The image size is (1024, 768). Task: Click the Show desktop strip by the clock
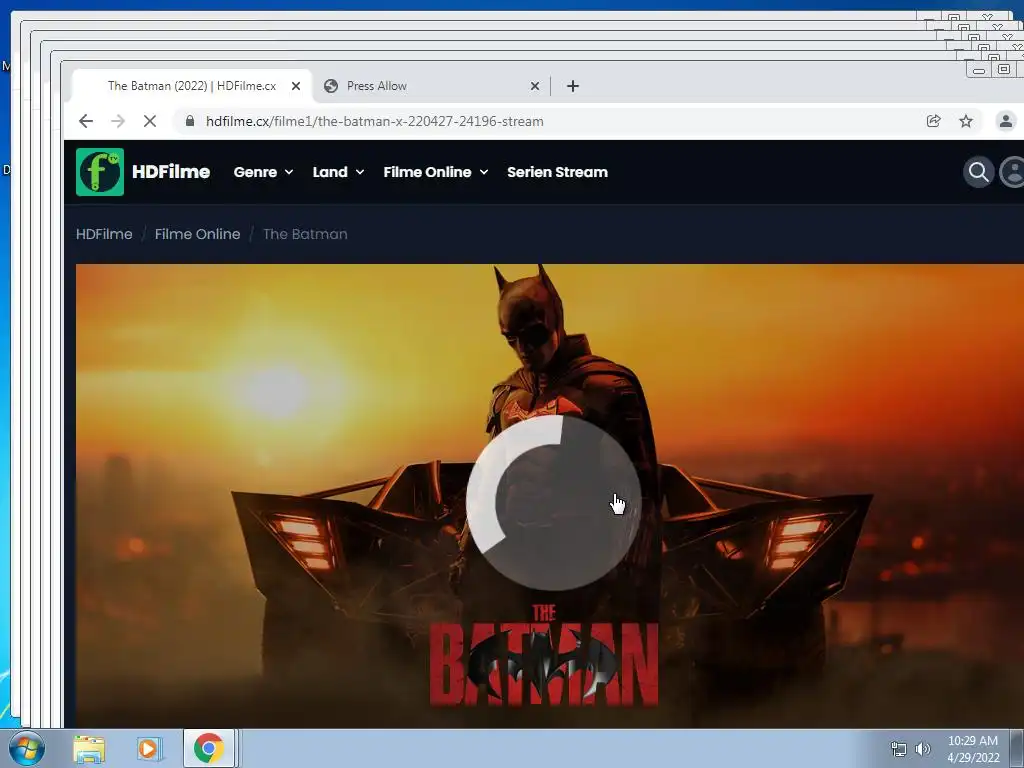tap(1017, 748)
